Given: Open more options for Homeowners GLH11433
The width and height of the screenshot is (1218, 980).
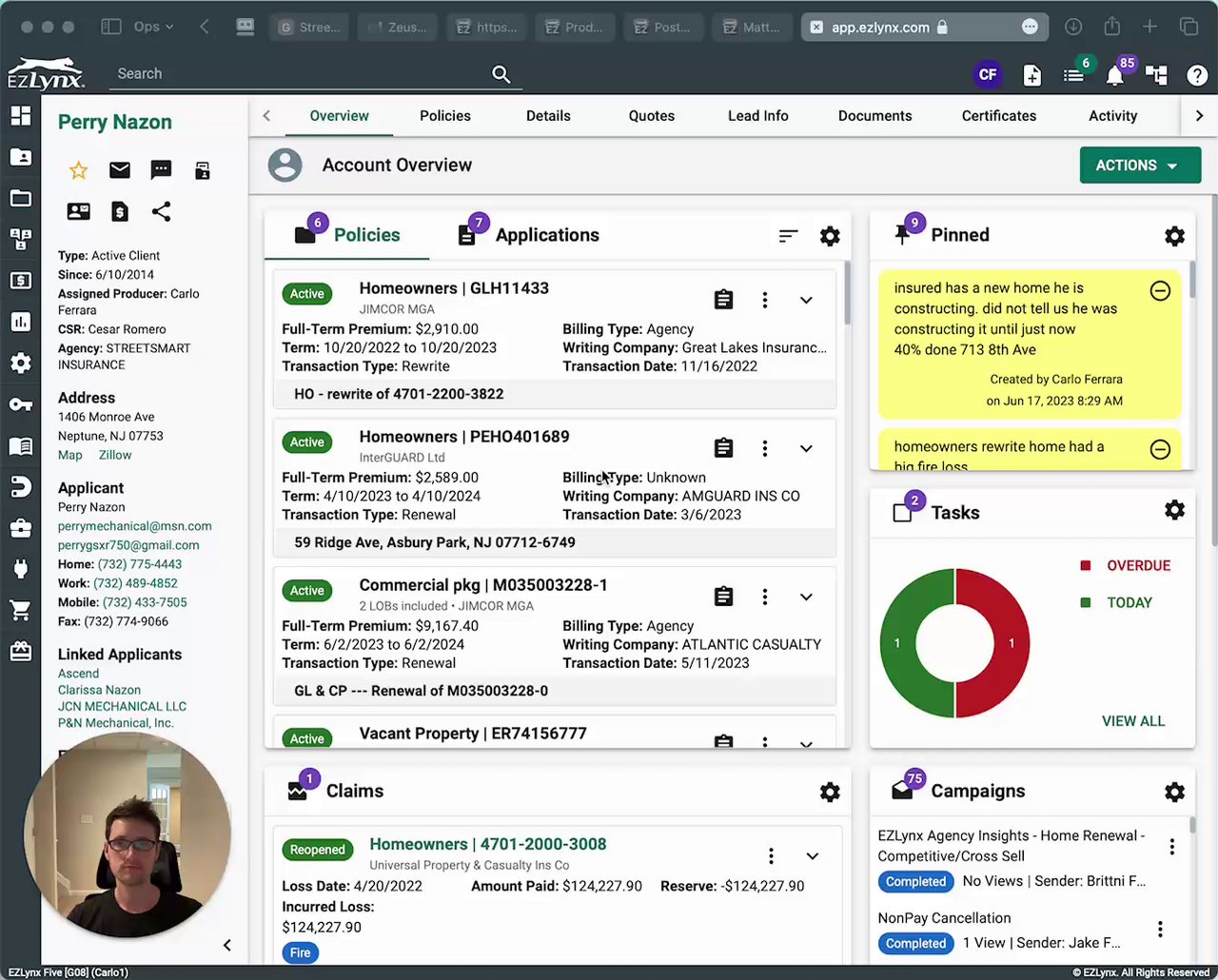Looking at the screenshot, I should 765,300.
